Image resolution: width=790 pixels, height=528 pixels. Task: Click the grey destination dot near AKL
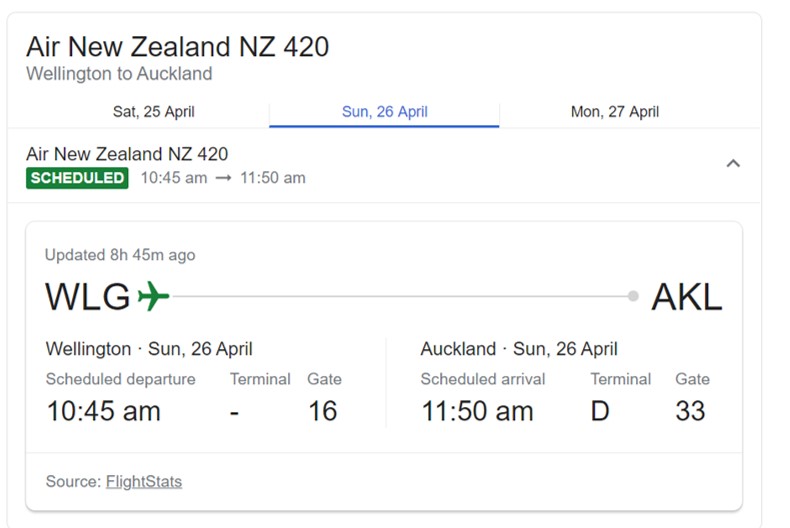tap(633, 296)
